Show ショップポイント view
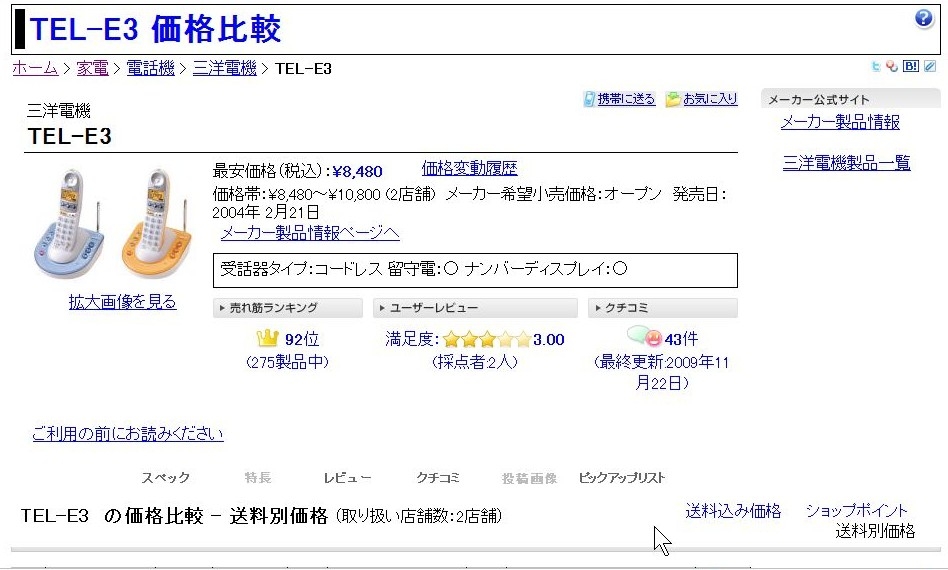Image resolution: width=948 pixels, height=570 pixels. [x=857, y=511]
